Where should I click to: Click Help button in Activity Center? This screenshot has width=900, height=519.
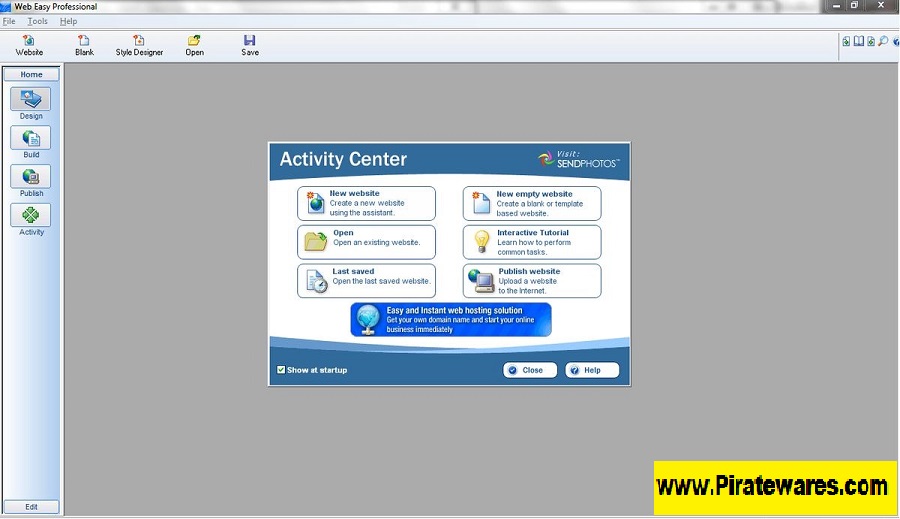pos(591,370)
